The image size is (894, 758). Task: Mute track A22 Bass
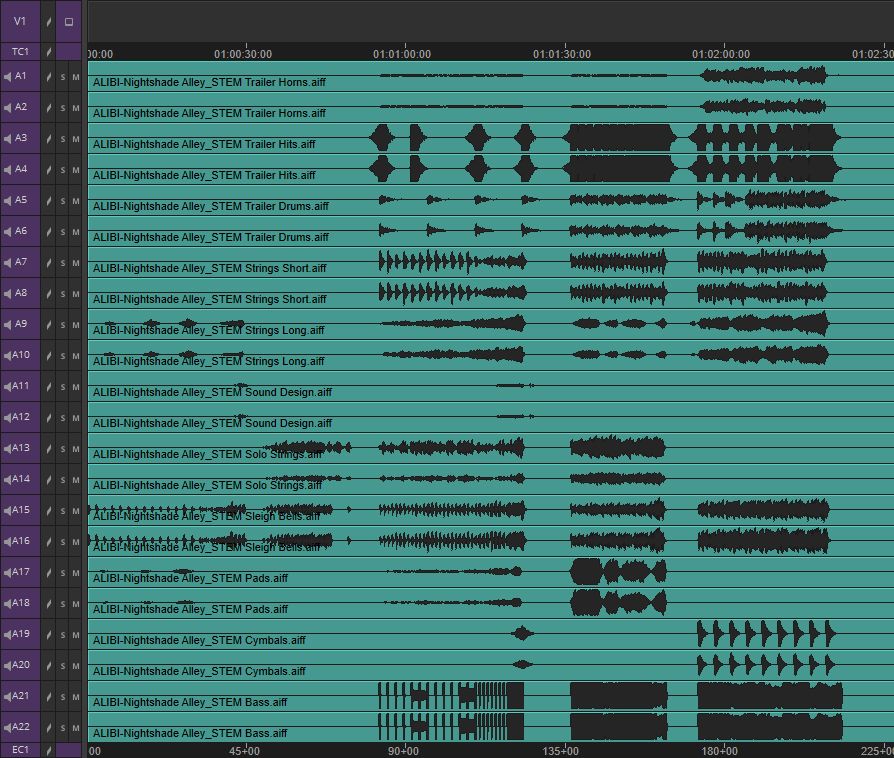tap(75, 727)
